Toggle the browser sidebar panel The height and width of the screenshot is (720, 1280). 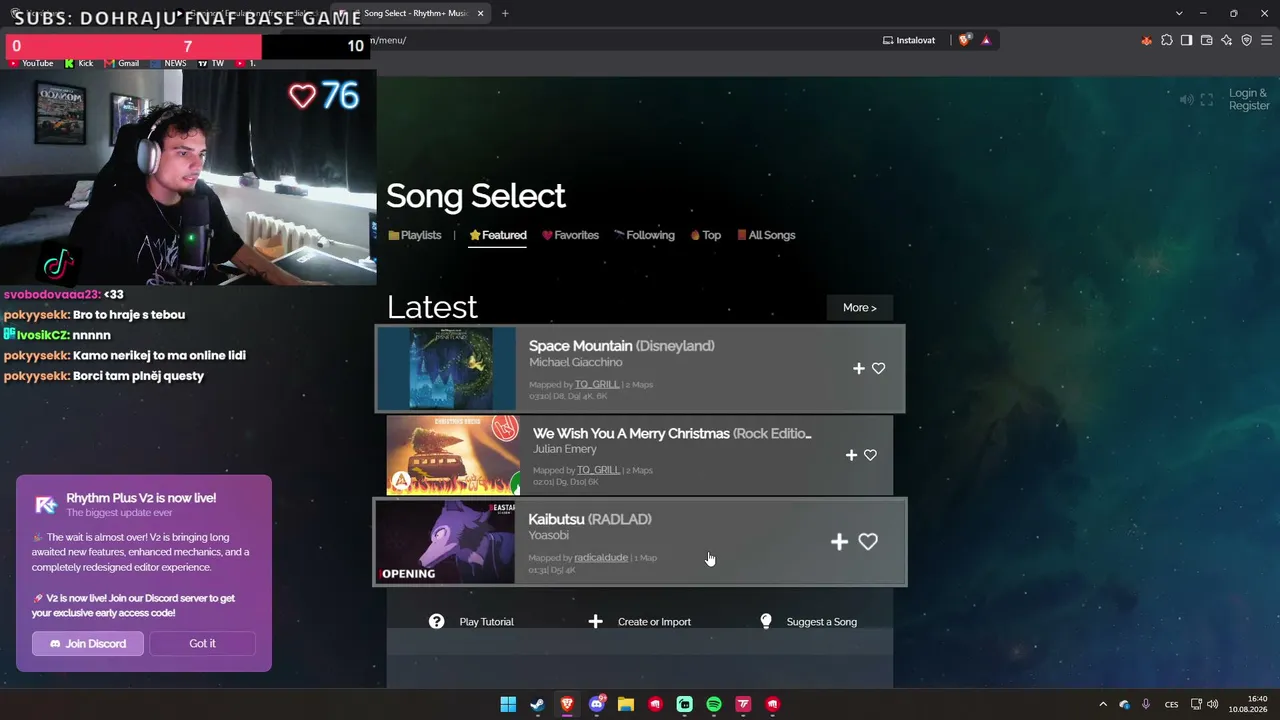coord(1186,40)
